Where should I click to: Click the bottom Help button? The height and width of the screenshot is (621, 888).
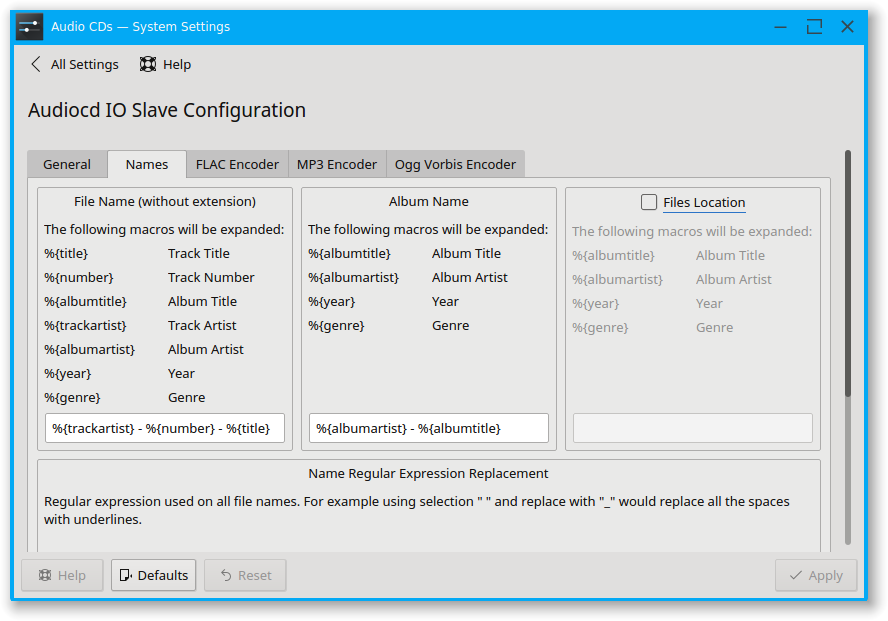62,575
